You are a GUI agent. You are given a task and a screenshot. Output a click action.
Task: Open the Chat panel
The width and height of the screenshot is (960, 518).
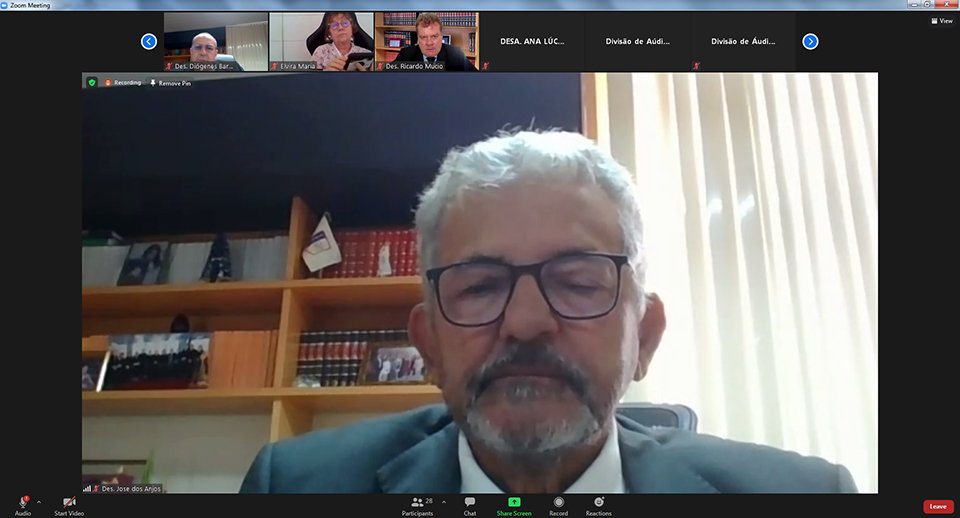pos(469,505)
